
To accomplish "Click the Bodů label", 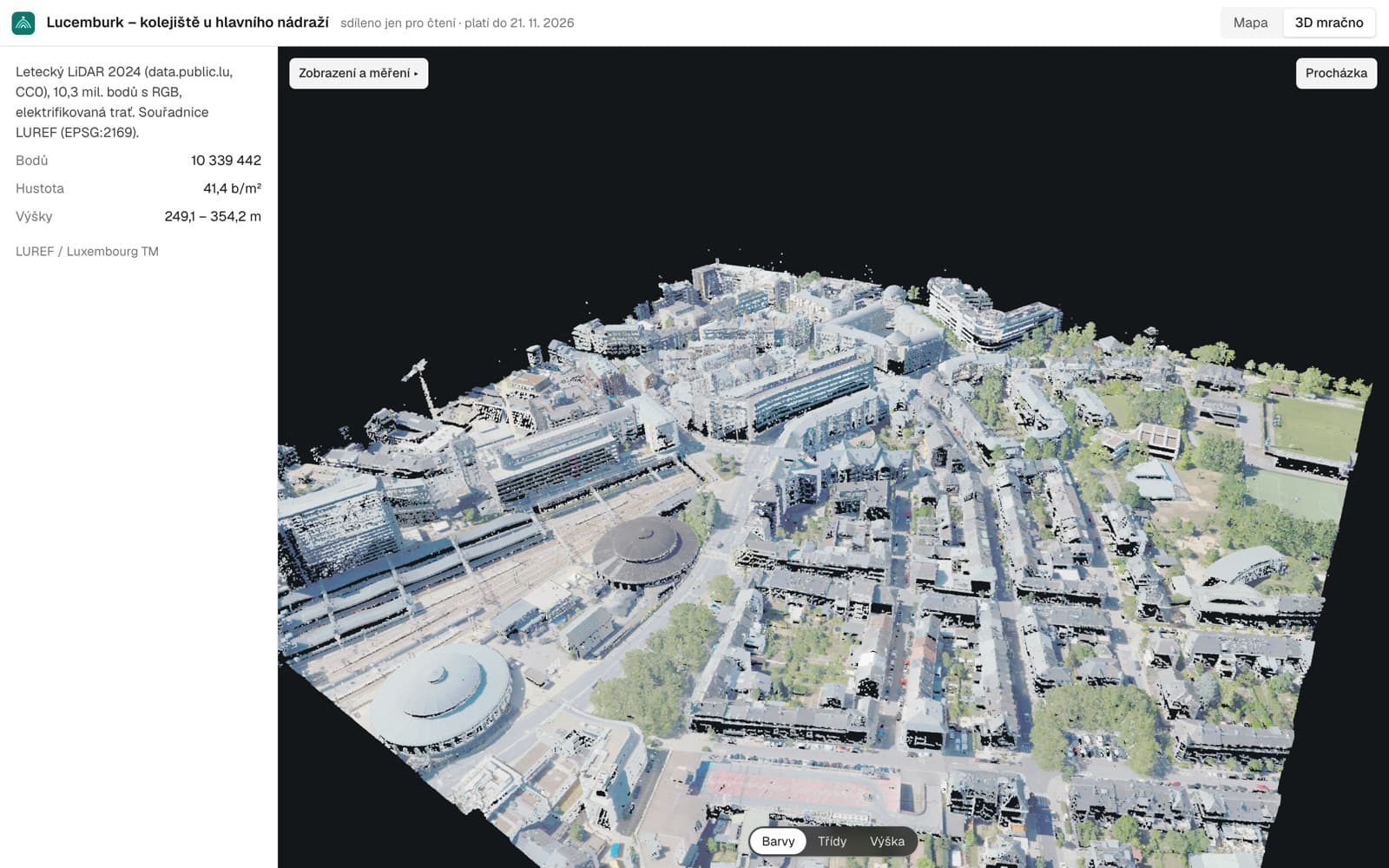I will pyautogui.click(x=32, y=161).
